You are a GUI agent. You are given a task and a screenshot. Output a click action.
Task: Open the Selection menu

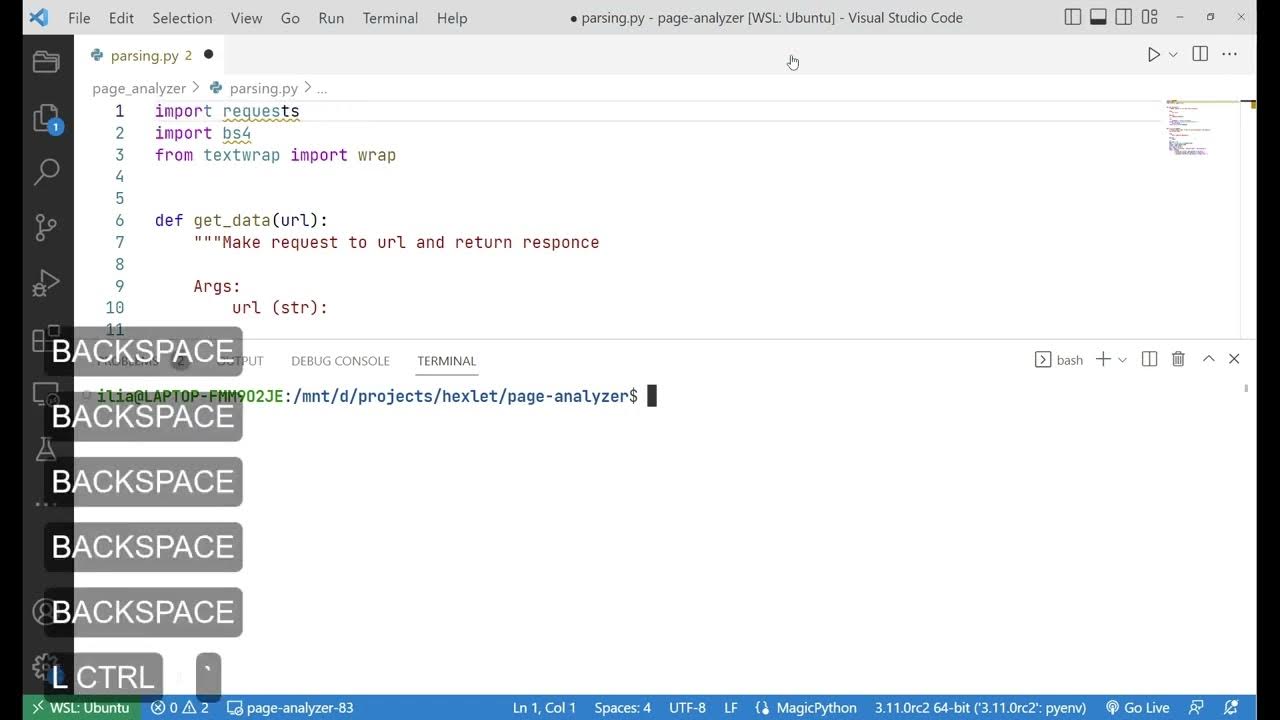click(182, 18)
